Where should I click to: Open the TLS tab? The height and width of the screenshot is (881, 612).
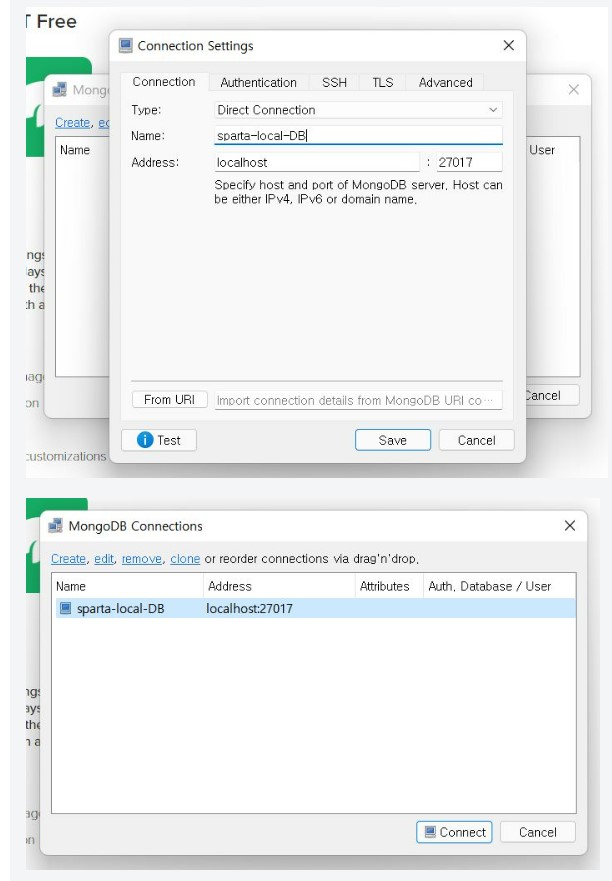pyautogui.click(x=382, y=83)
